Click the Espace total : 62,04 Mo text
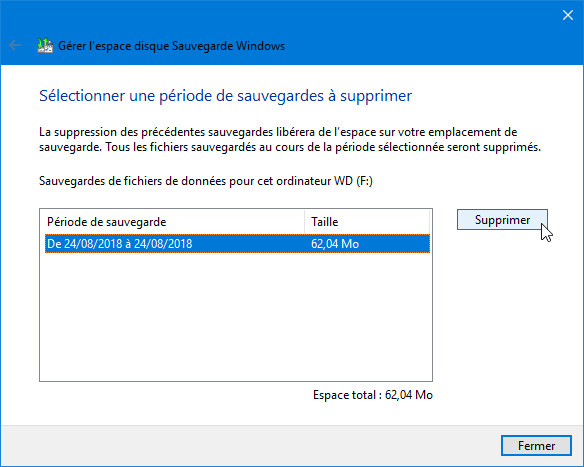Screen dimensions: 584x467 click(373, 395)
